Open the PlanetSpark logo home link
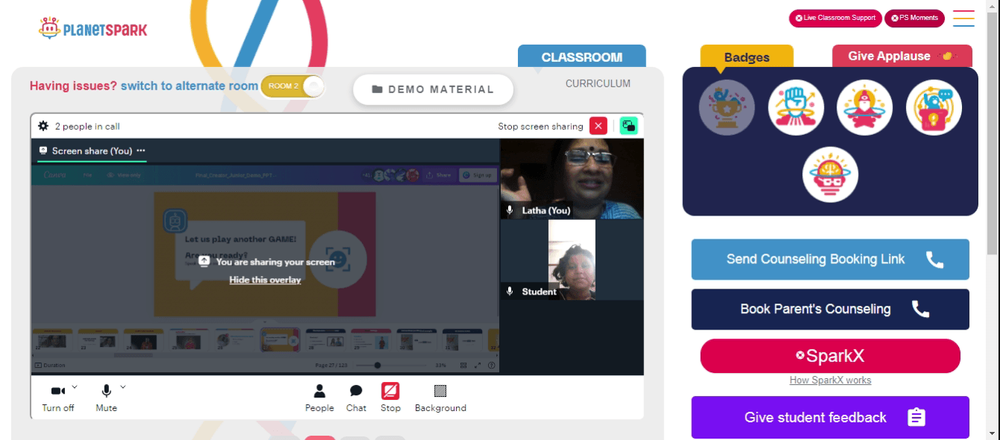The height and width of the screenshot is (440, 1000). (92, 29)
